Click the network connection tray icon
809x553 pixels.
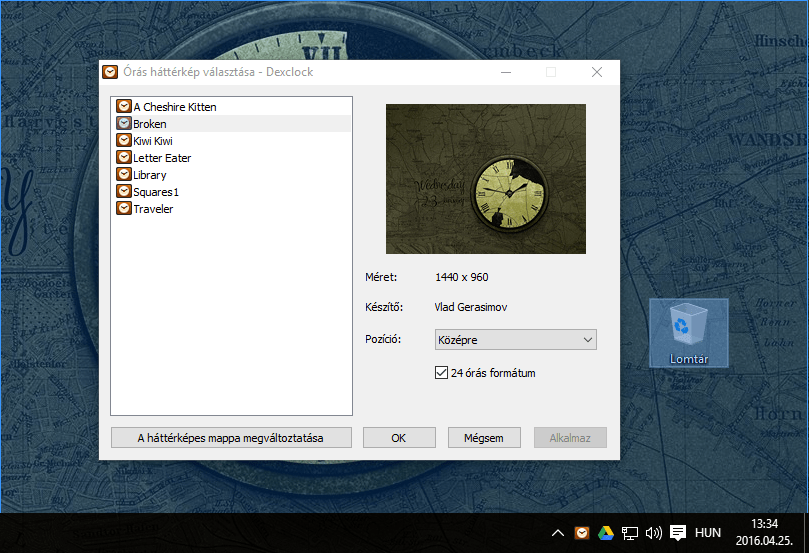point(629,533)
